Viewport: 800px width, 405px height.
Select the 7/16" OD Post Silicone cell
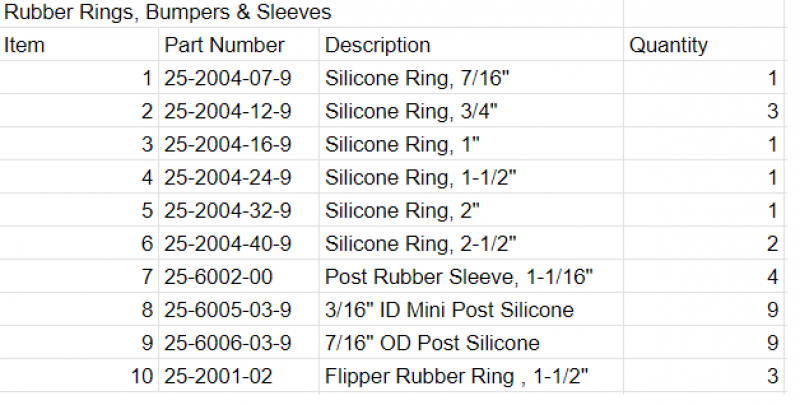click(x=432, y=343)
